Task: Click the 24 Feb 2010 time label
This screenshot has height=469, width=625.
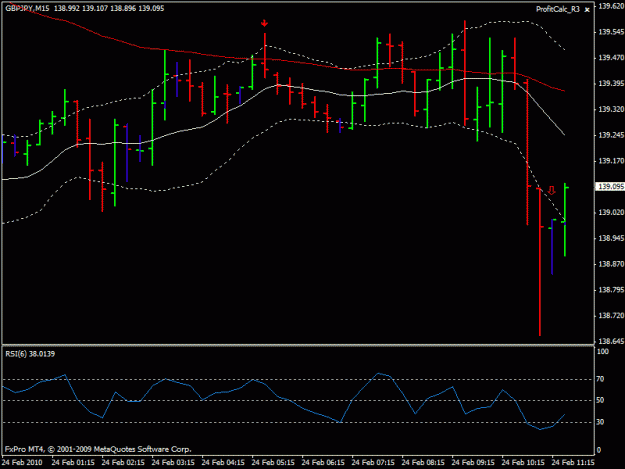Action: pyautogui.click(x=22, y=463)
